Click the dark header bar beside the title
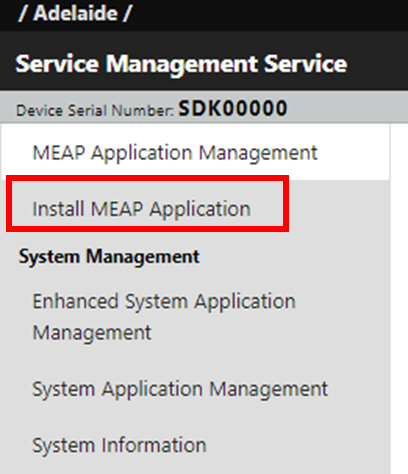Image resolution: width=408 pixels, height=474 pixels. point(378,61)
